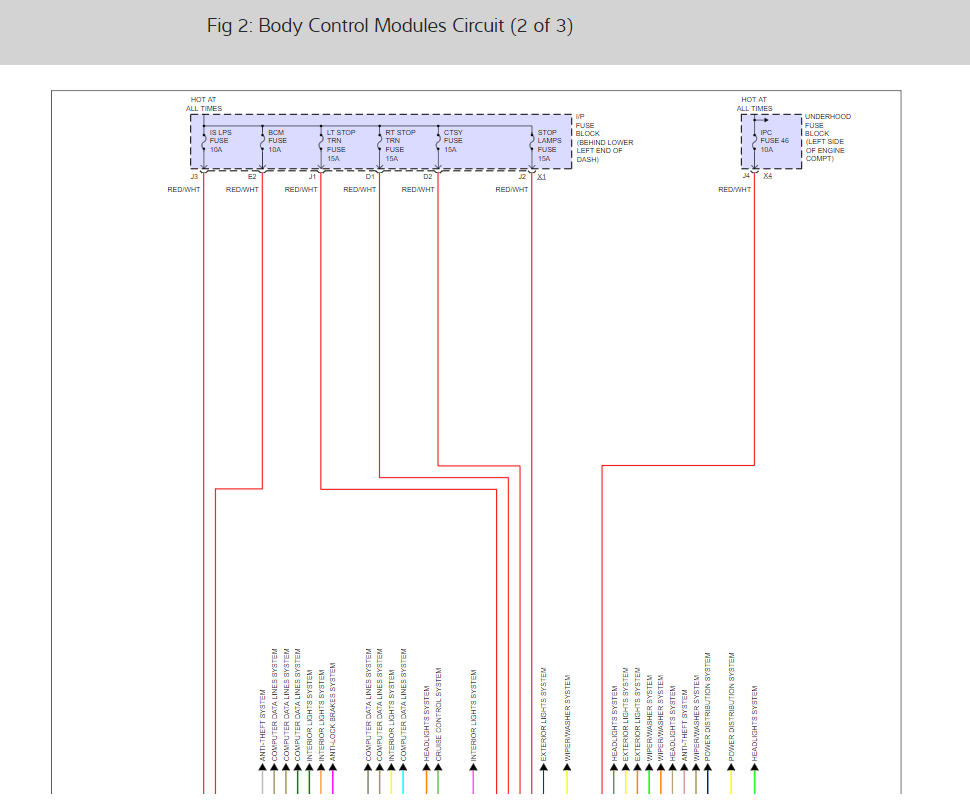
Task: Select the 'UNDERHOOD FUSE BLOCK' location note
Action: tap(828, 137)
